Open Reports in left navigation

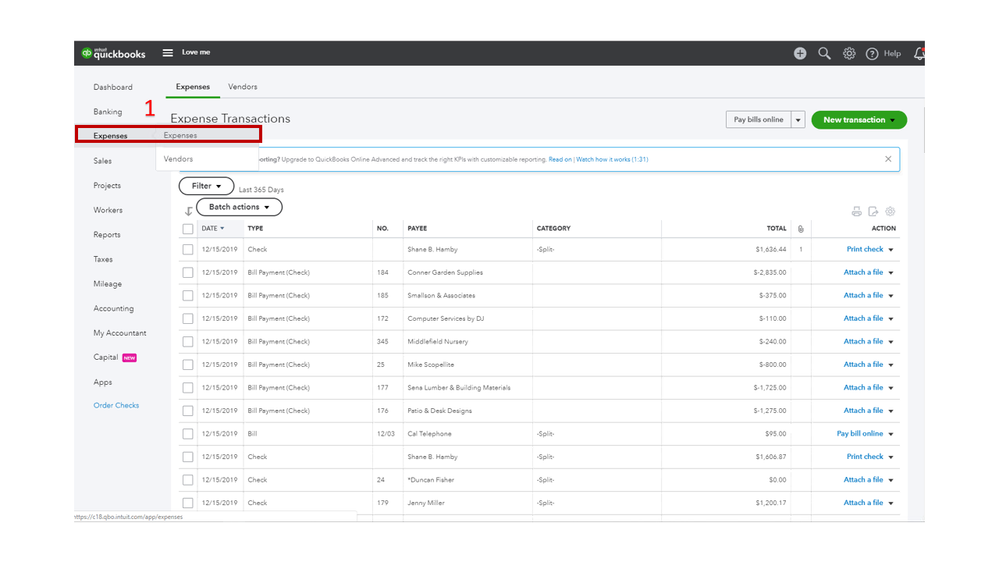107,234
